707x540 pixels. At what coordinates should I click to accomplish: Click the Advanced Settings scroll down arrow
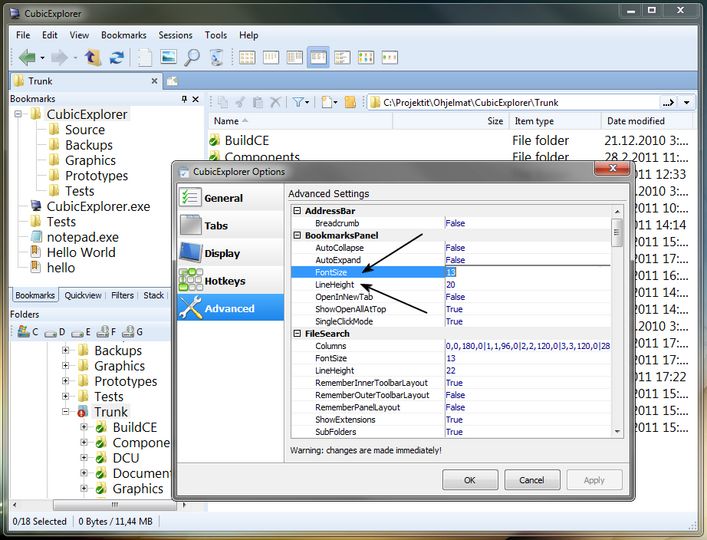617,432
